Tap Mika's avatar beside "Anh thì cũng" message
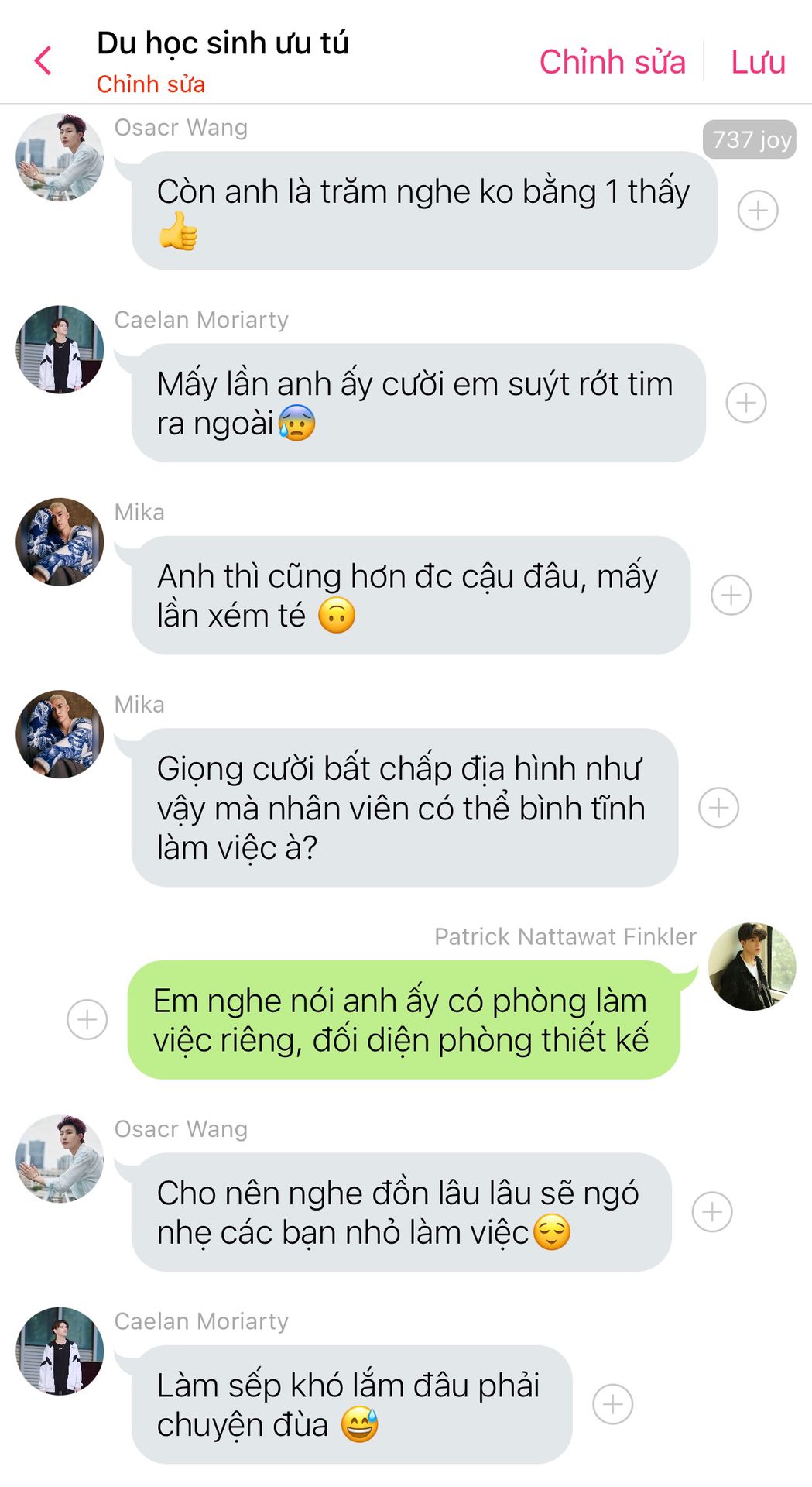Image resolution: width=812 pixels, height=1487 pixels. click(x=60, y=541)
